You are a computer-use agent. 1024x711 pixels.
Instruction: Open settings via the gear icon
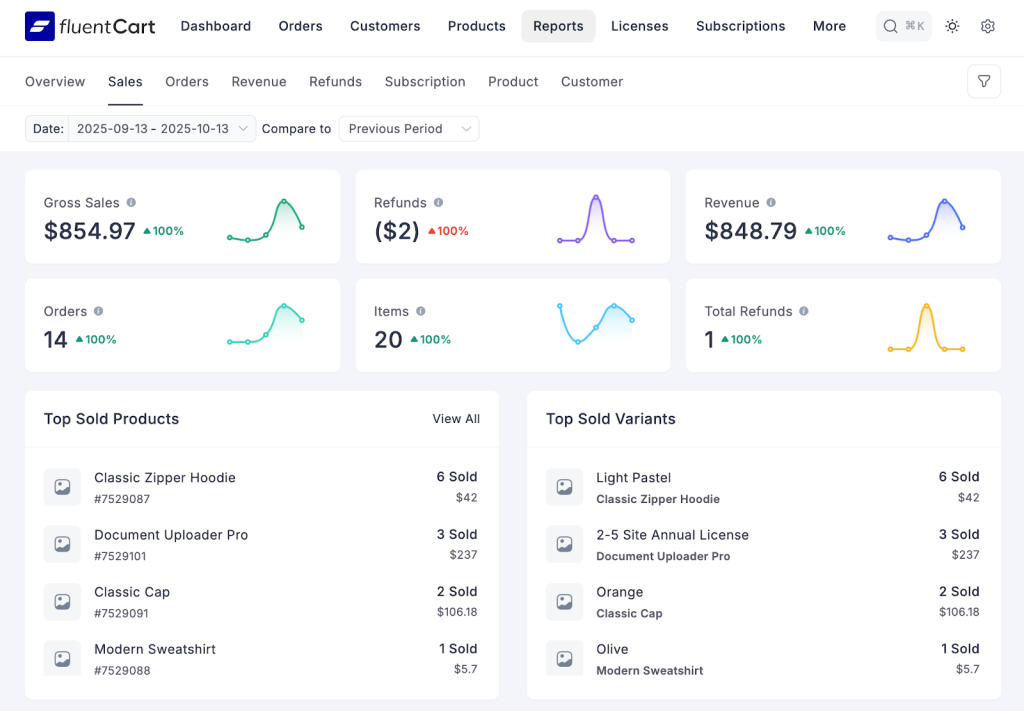click(x=987, y=26)
